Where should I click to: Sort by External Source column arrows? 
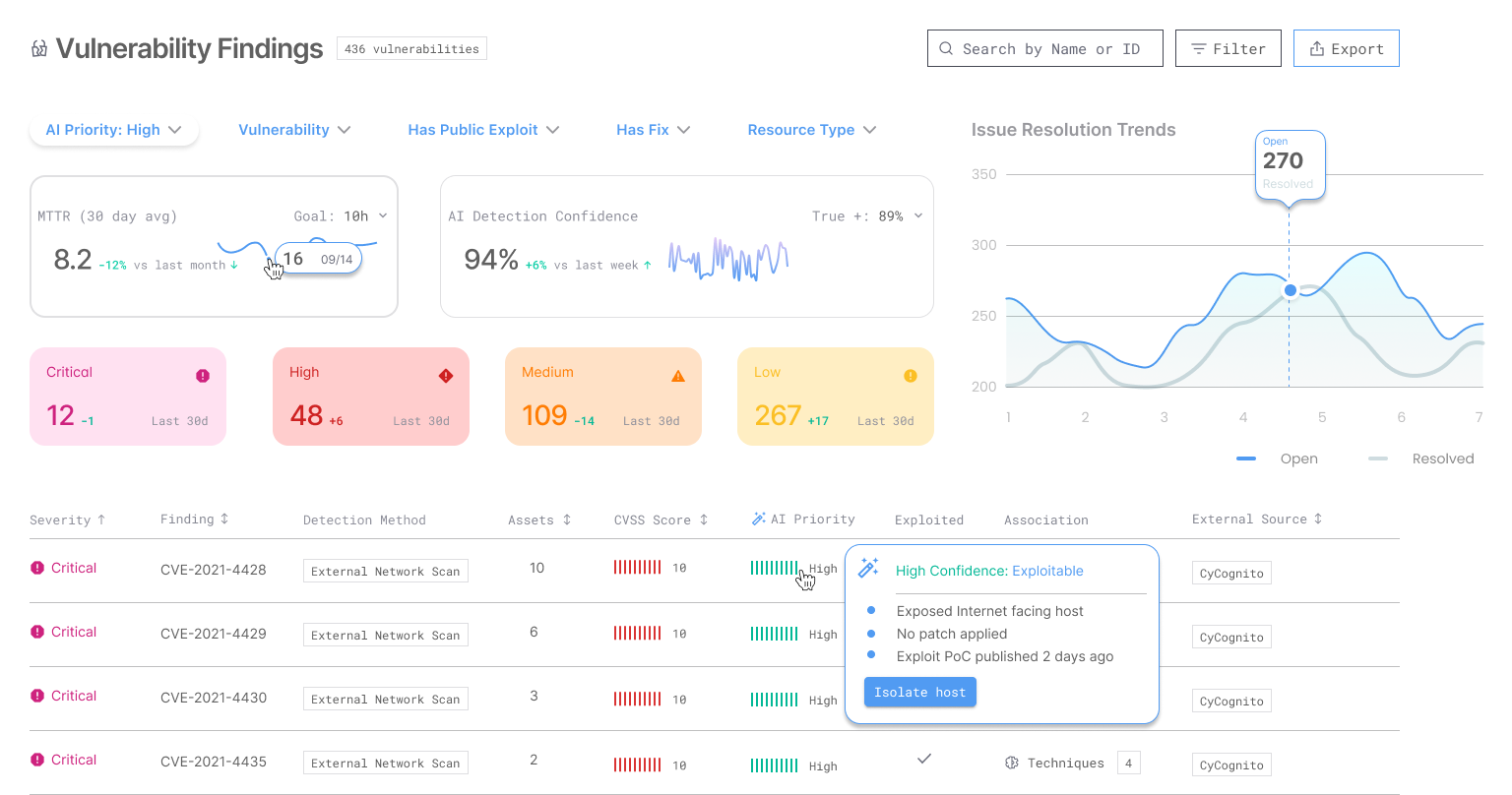point(1318,519)
